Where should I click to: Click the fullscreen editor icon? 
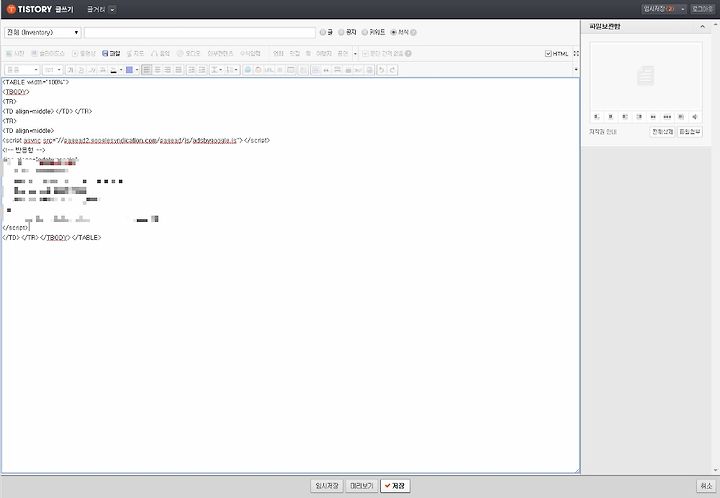click(x=576, y=54)
